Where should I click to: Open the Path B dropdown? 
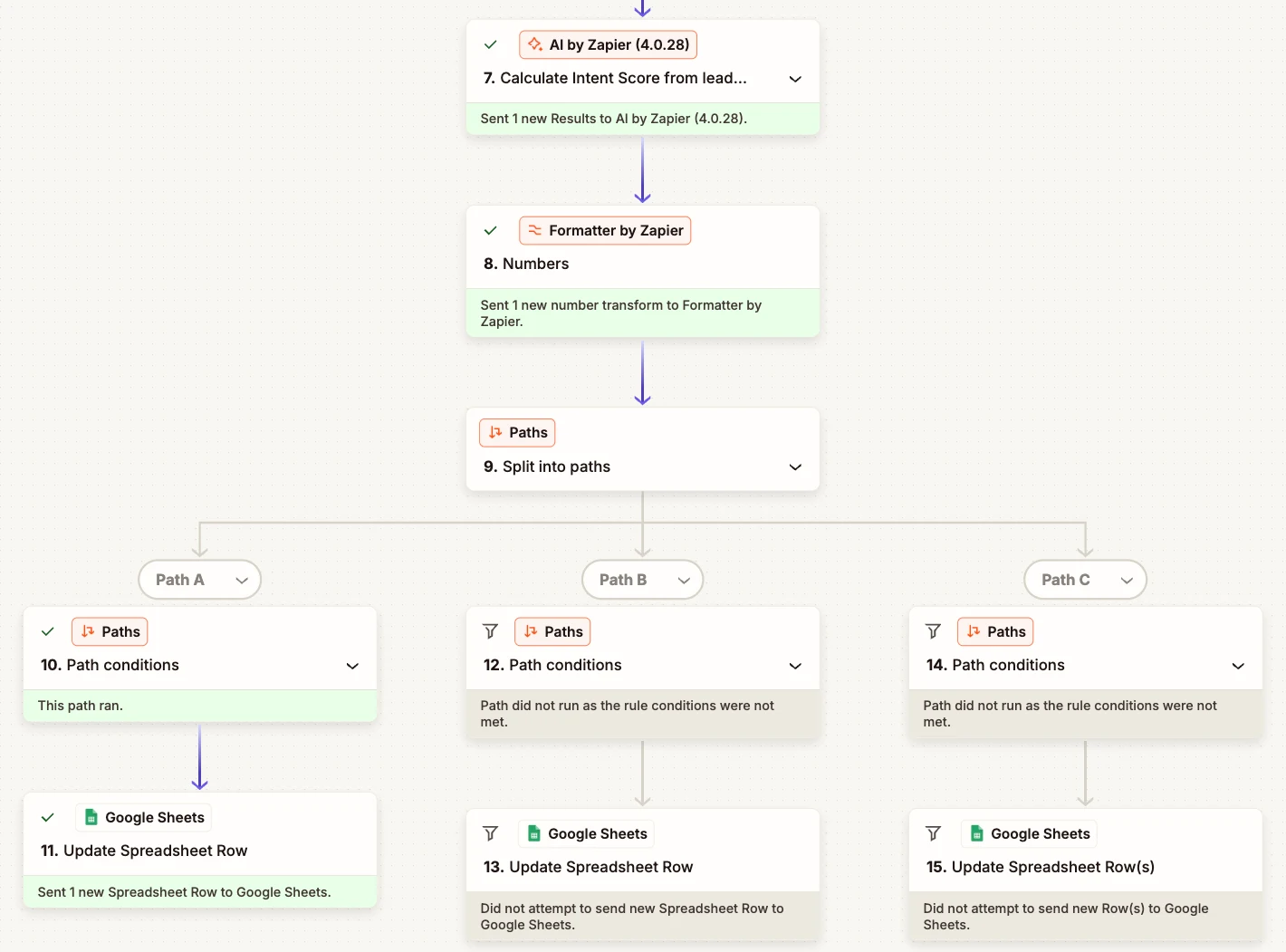click(x=643, y=580)
